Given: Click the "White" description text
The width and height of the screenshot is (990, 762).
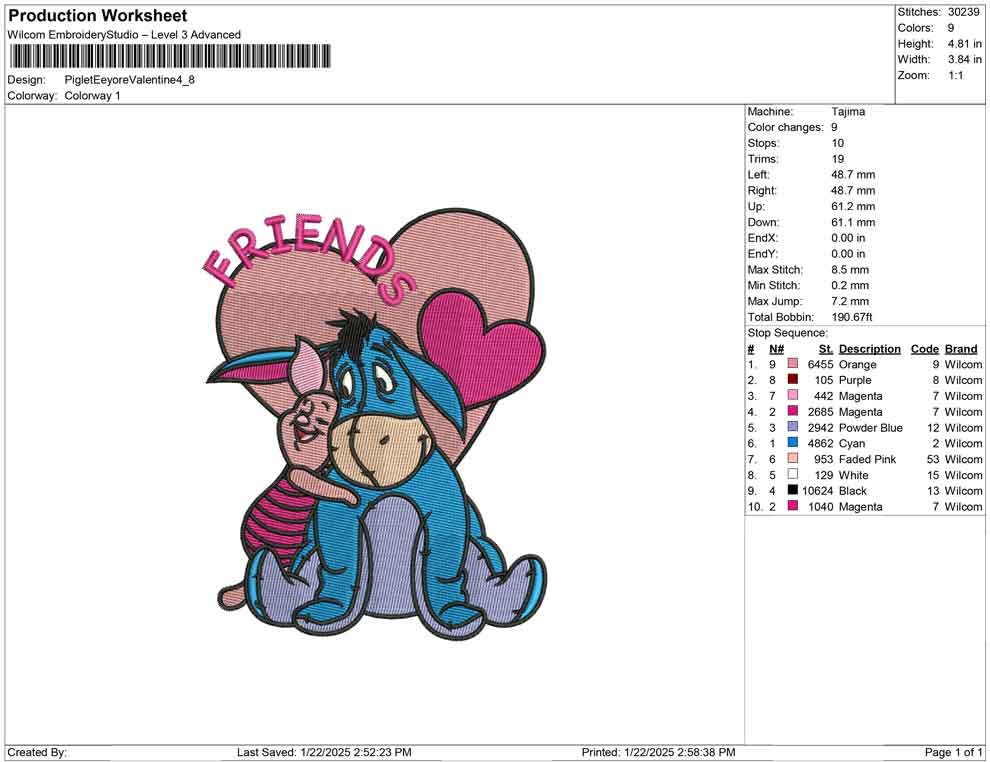Looking at the screenshot, I should [854, 475].
